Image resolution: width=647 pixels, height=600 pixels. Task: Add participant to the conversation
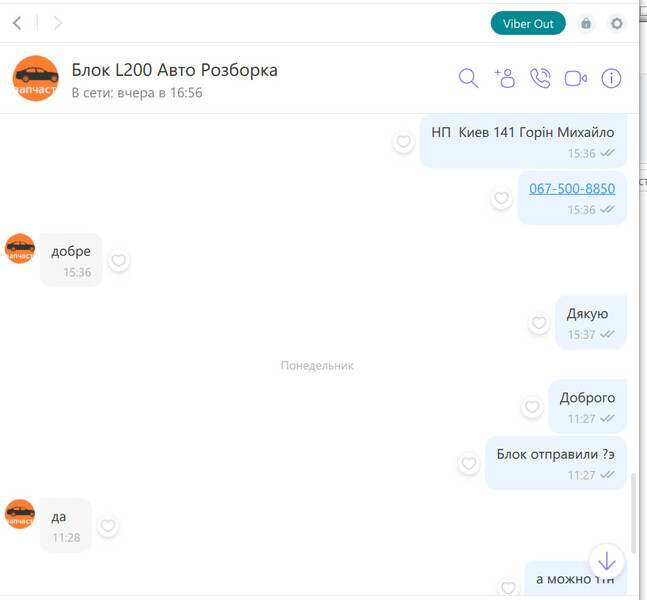click(504, 78)
